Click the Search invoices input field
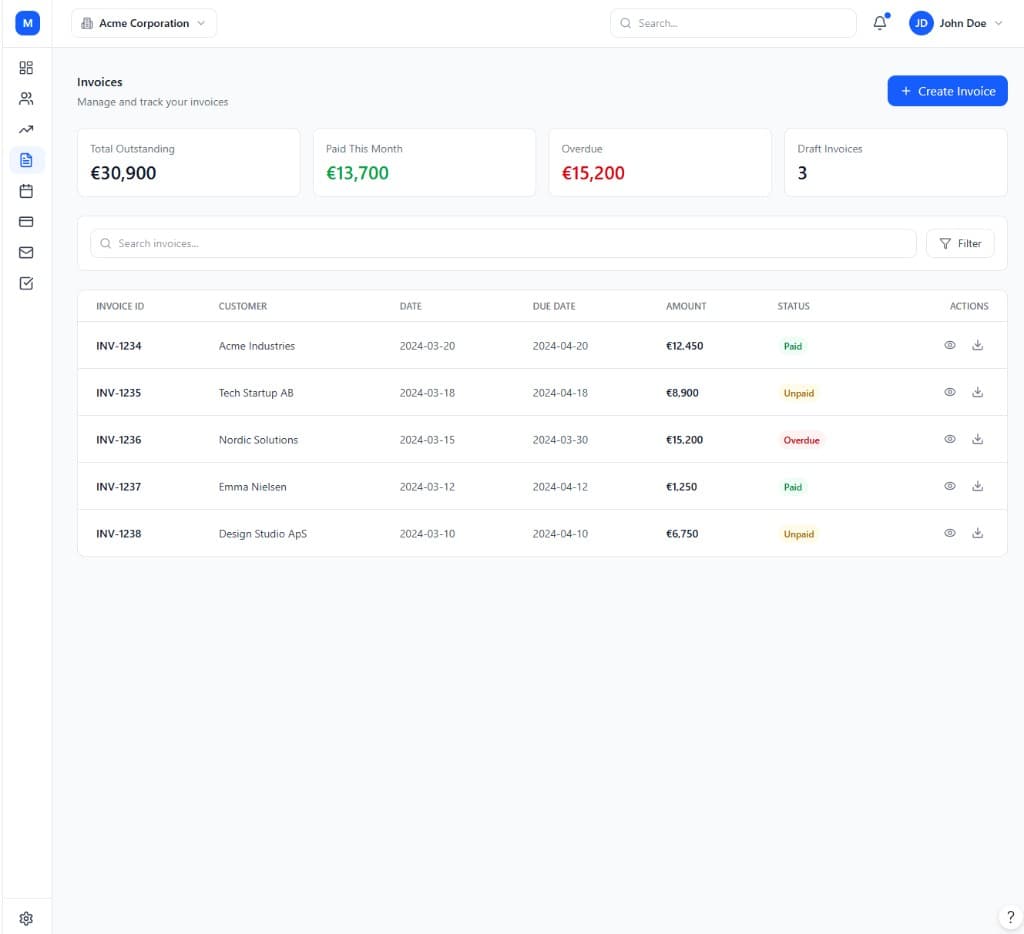This screenshot has height=934, width=1024. click(x=503, y=244)
